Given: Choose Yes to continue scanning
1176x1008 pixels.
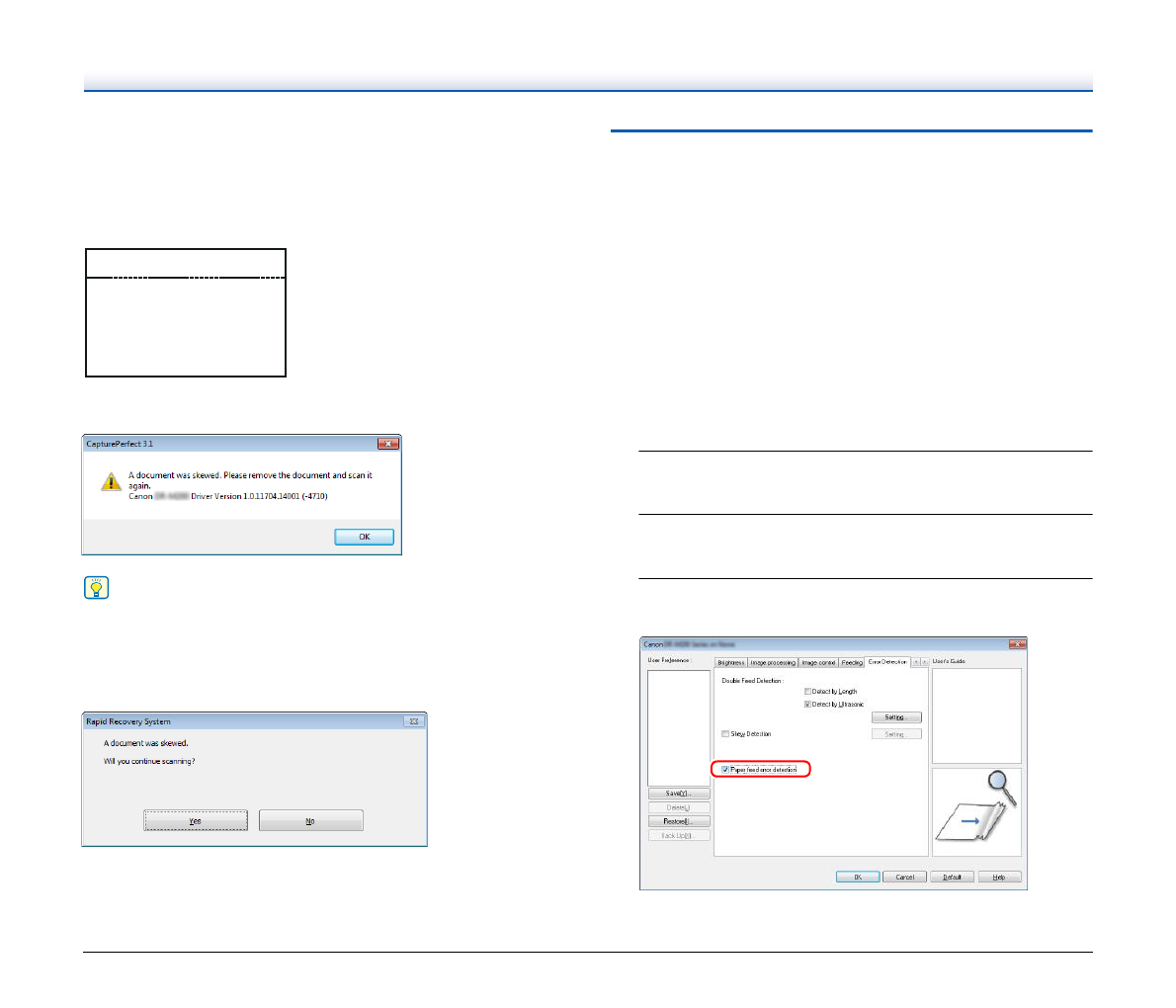Looking at the screenshot, I should pyautogui.click(x=196, y=821).
